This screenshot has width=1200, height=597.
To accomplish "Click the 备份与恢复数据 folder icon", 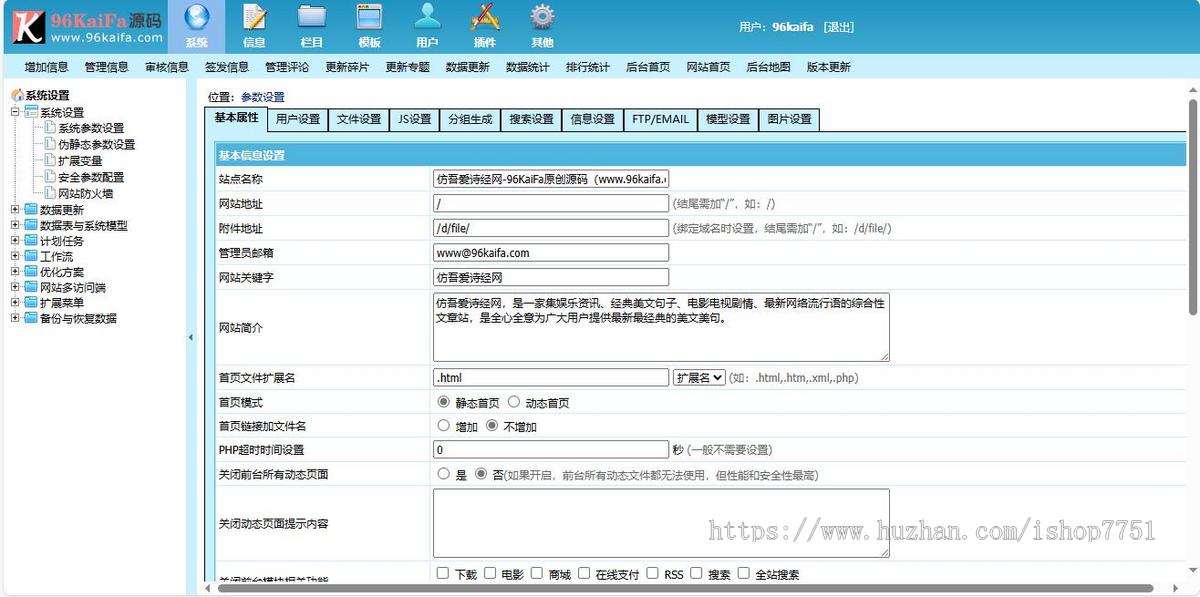I will (x=31, y=319).
